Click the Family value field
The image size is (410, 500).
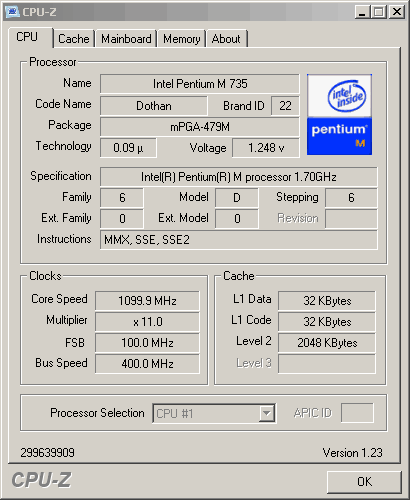(x=122, y=198)
